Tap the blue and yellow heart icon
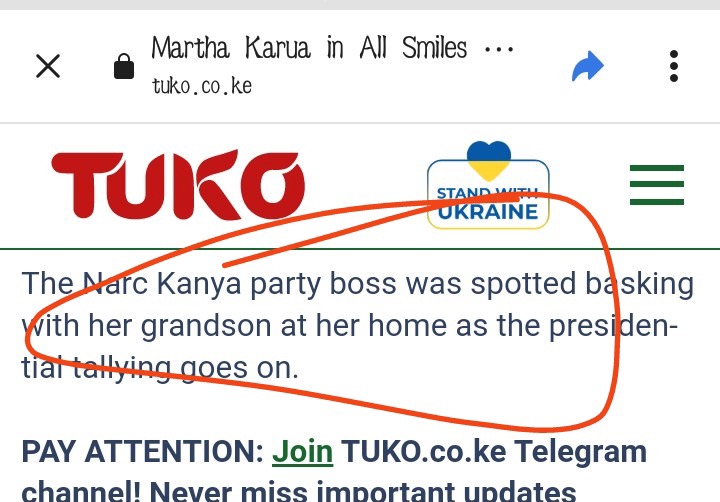This screenshot has height=502, width=720. 489,160
